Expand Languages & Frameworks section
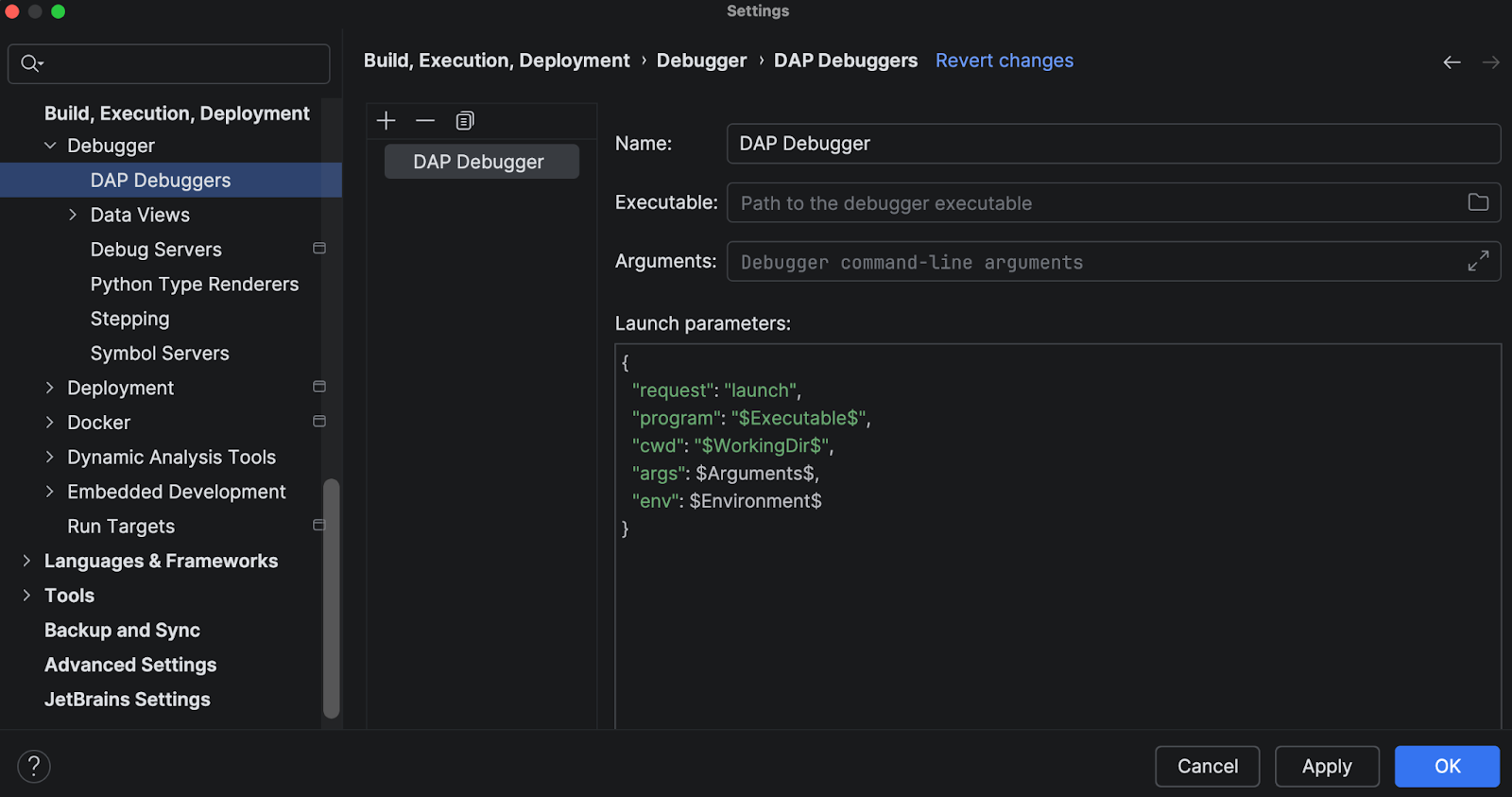This screenshot has height=797, width=1512. [26, 561]
